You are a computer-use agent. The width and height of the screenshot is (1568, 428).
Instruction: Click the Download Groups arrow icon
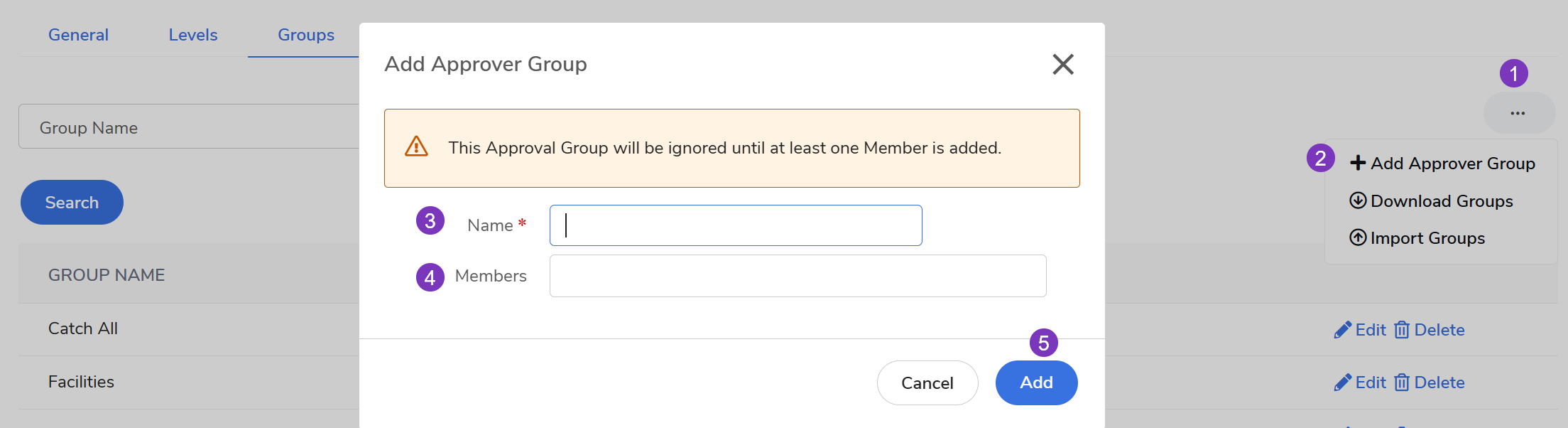(1358, 200)
